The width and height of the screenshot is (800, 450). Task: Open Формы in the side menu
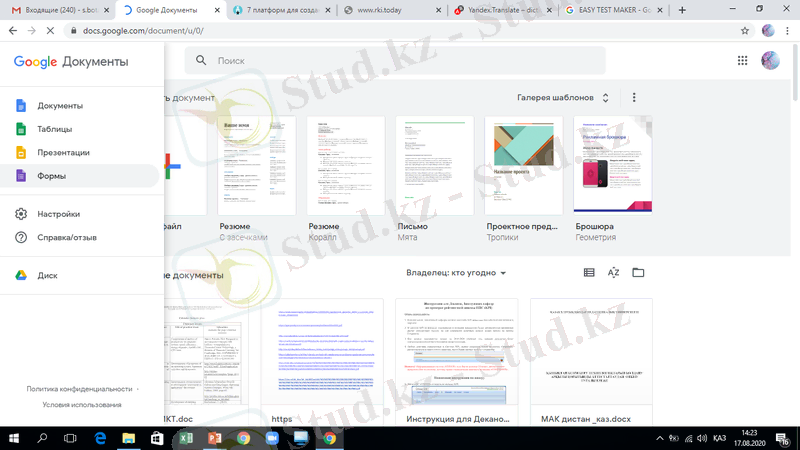pyautogui.click(x=80, y=176)
